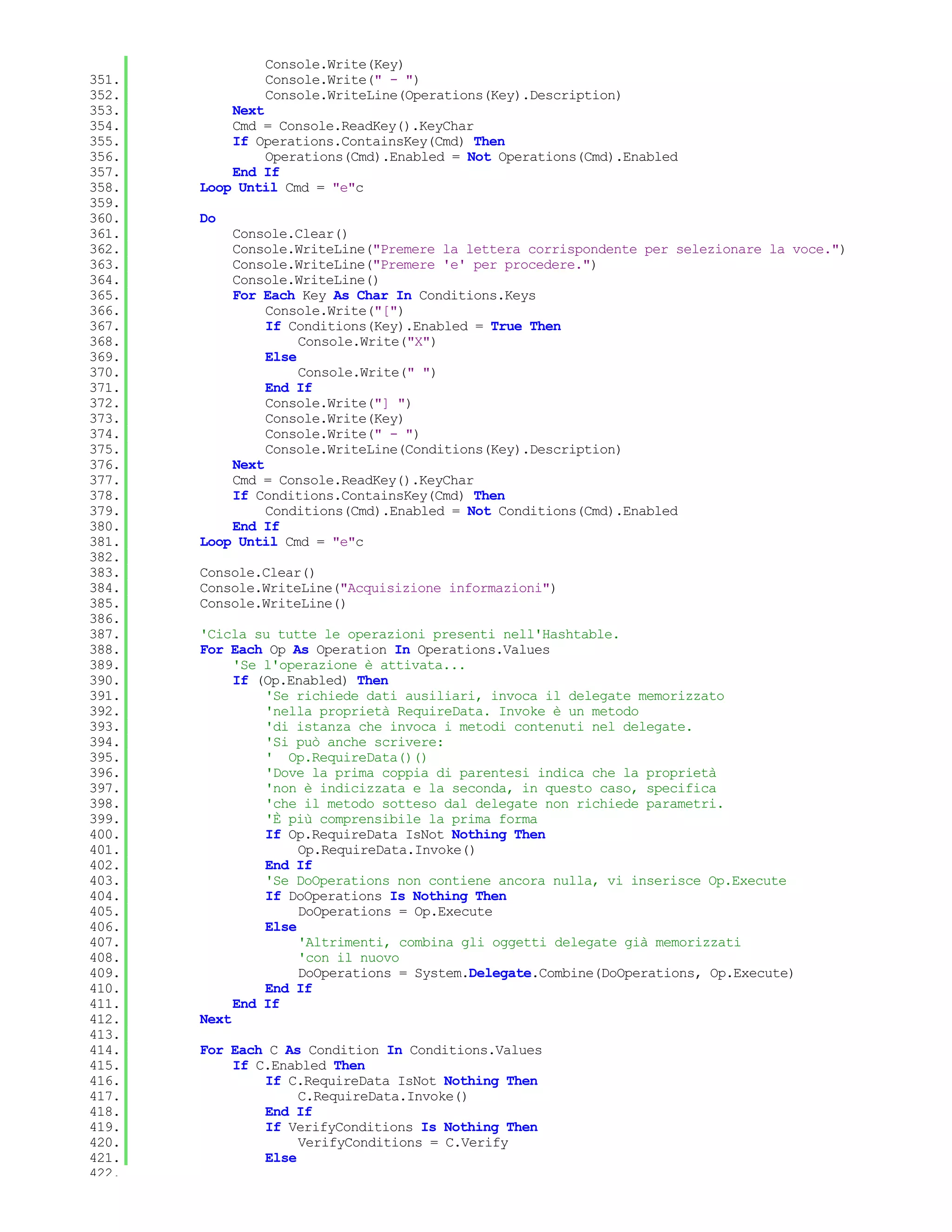Screen dimensions: 952x1232
Task: Click 'If C.Enabled Then' on line 415
Action: (299, 1066)
